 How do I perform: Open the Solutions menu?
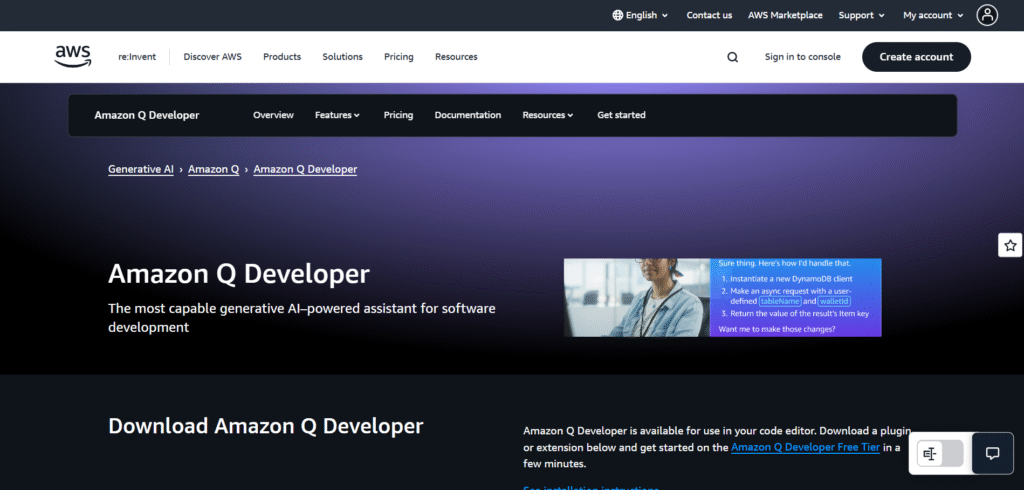pyautogui.click(x=342, y=57)
